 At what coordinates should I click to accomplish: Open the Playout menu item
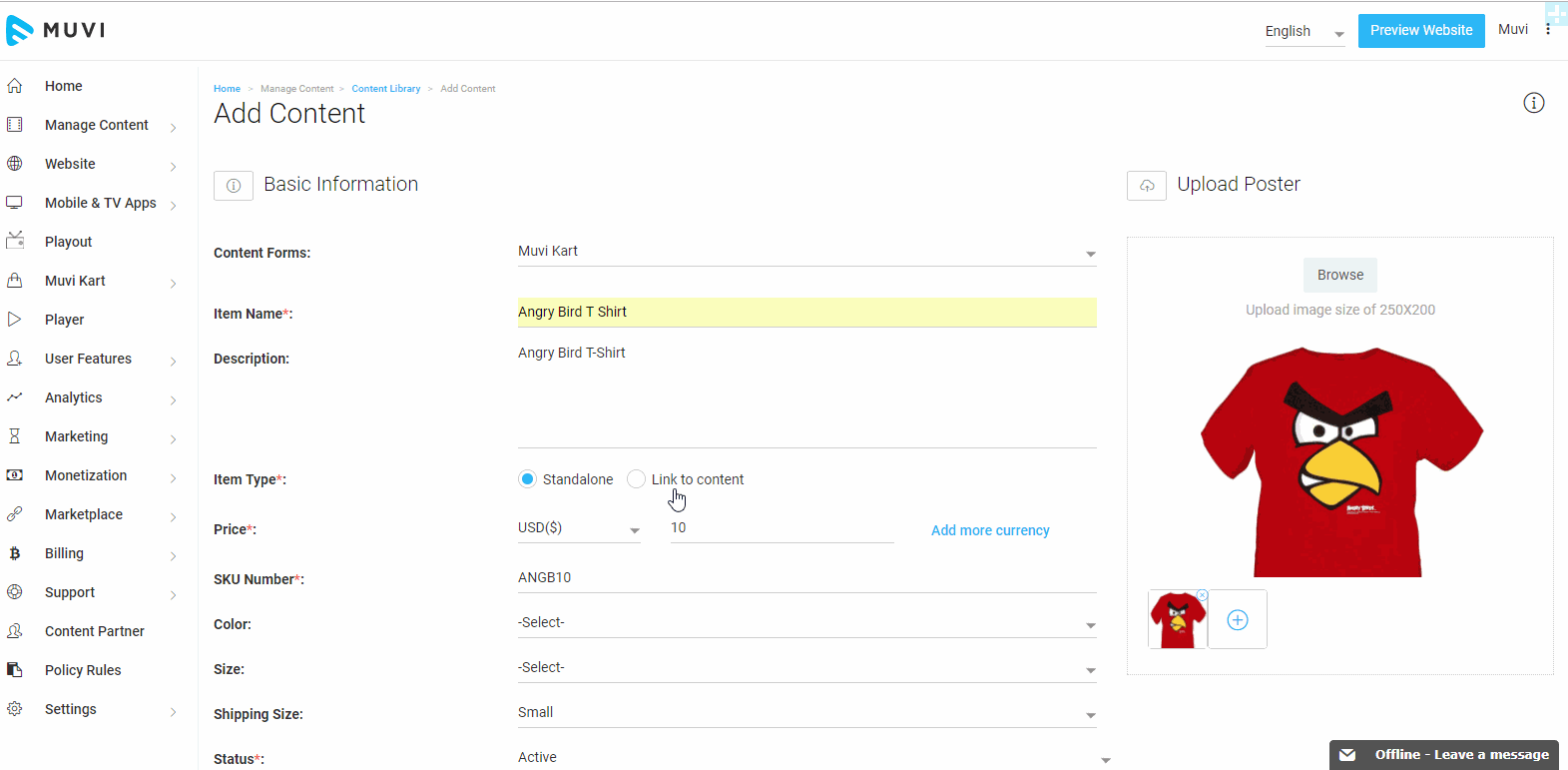click(68, 242)
